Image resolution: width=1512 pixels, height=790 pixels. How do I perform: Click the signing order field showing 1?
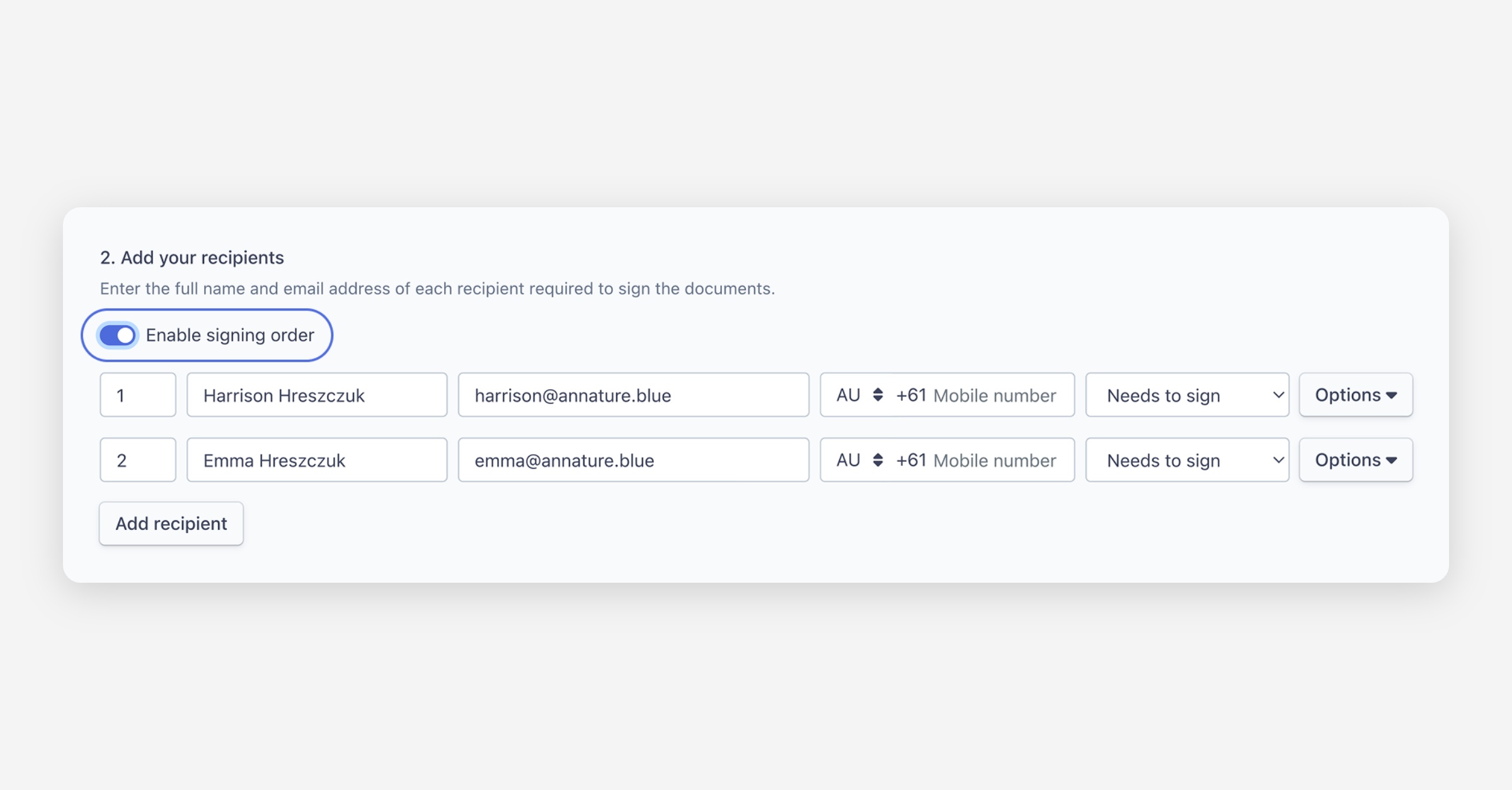pyautogui.click(x=137, y=395)
